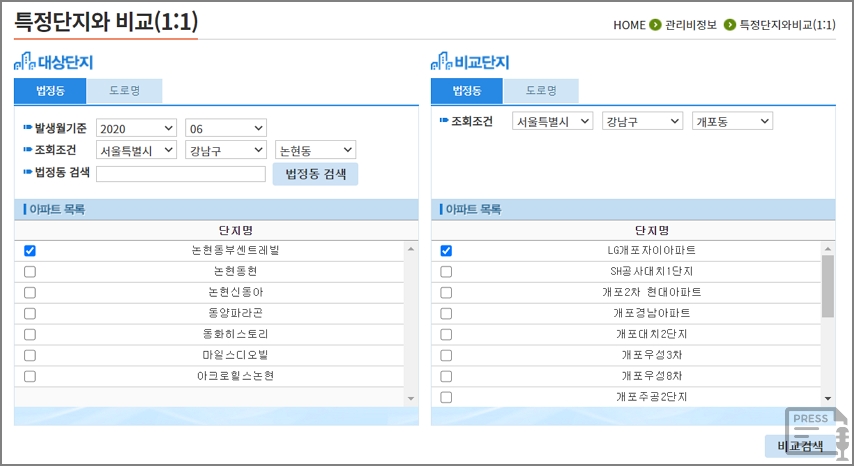Uncheck the 논현동부센트레빌 checkbox
Screen dimensions: 854x466
pyautogui.click(x=30, y=251)
